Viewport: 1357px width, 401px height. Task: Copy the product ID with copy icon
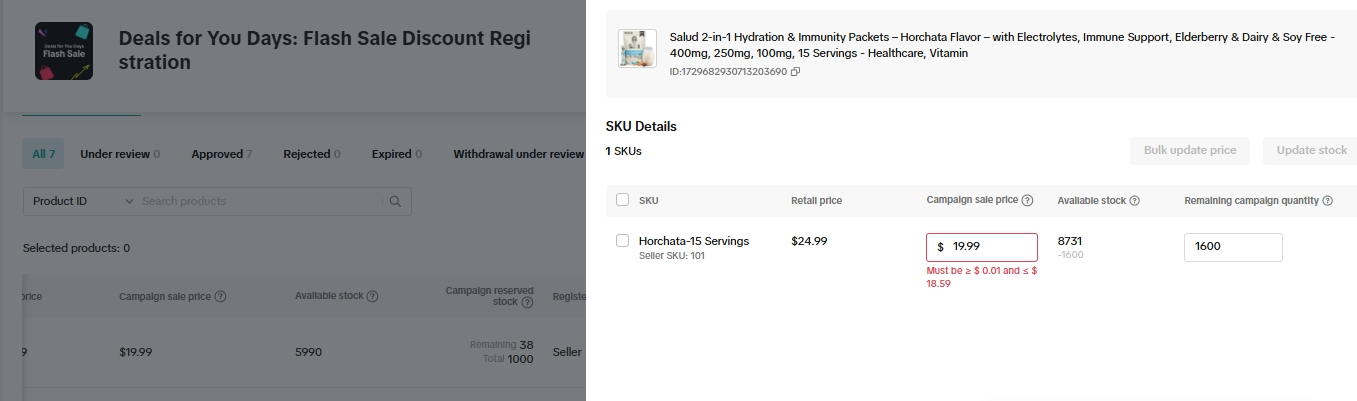(796, 72)
